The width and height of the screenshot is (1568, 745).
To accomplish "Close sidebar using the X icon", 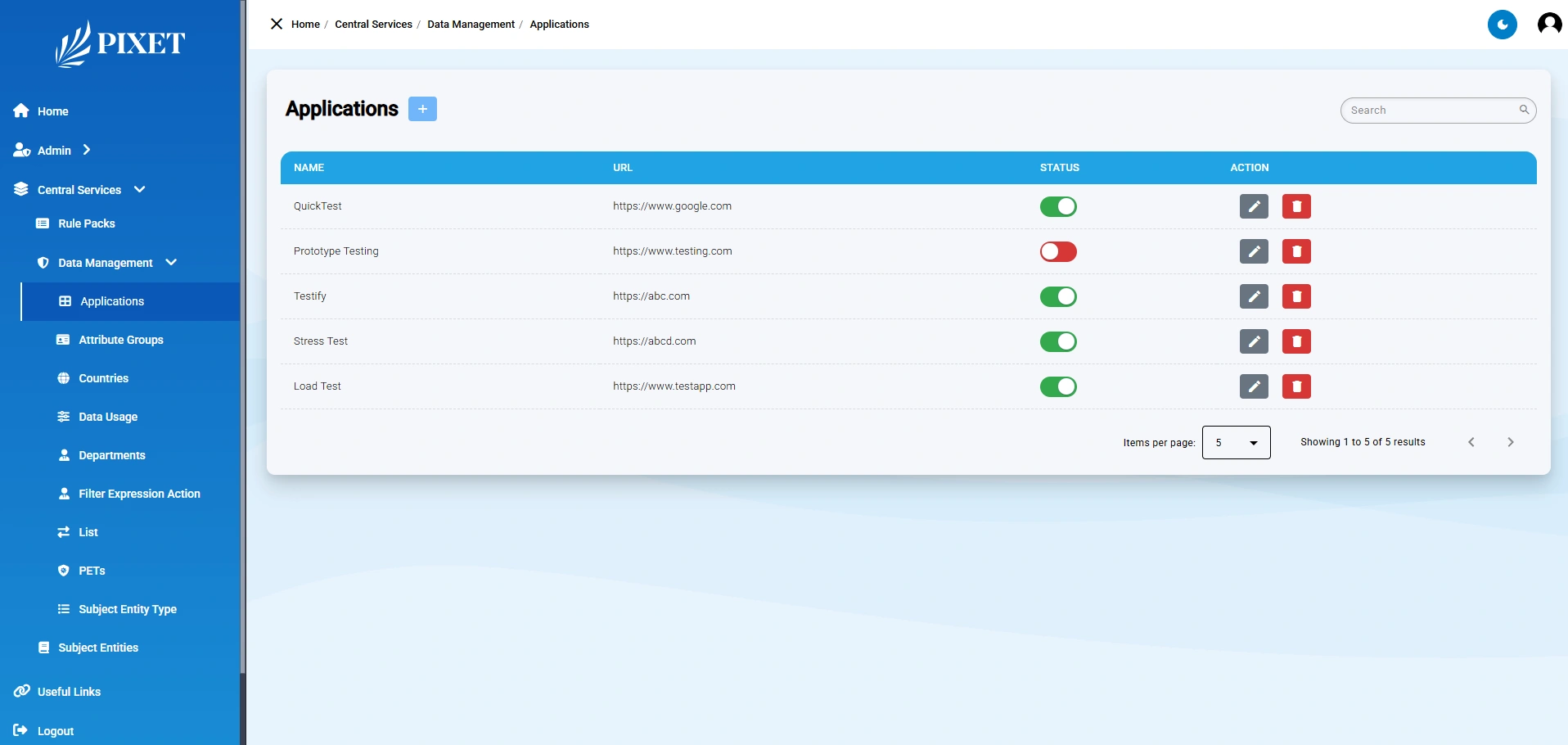I will pos(277,25).
